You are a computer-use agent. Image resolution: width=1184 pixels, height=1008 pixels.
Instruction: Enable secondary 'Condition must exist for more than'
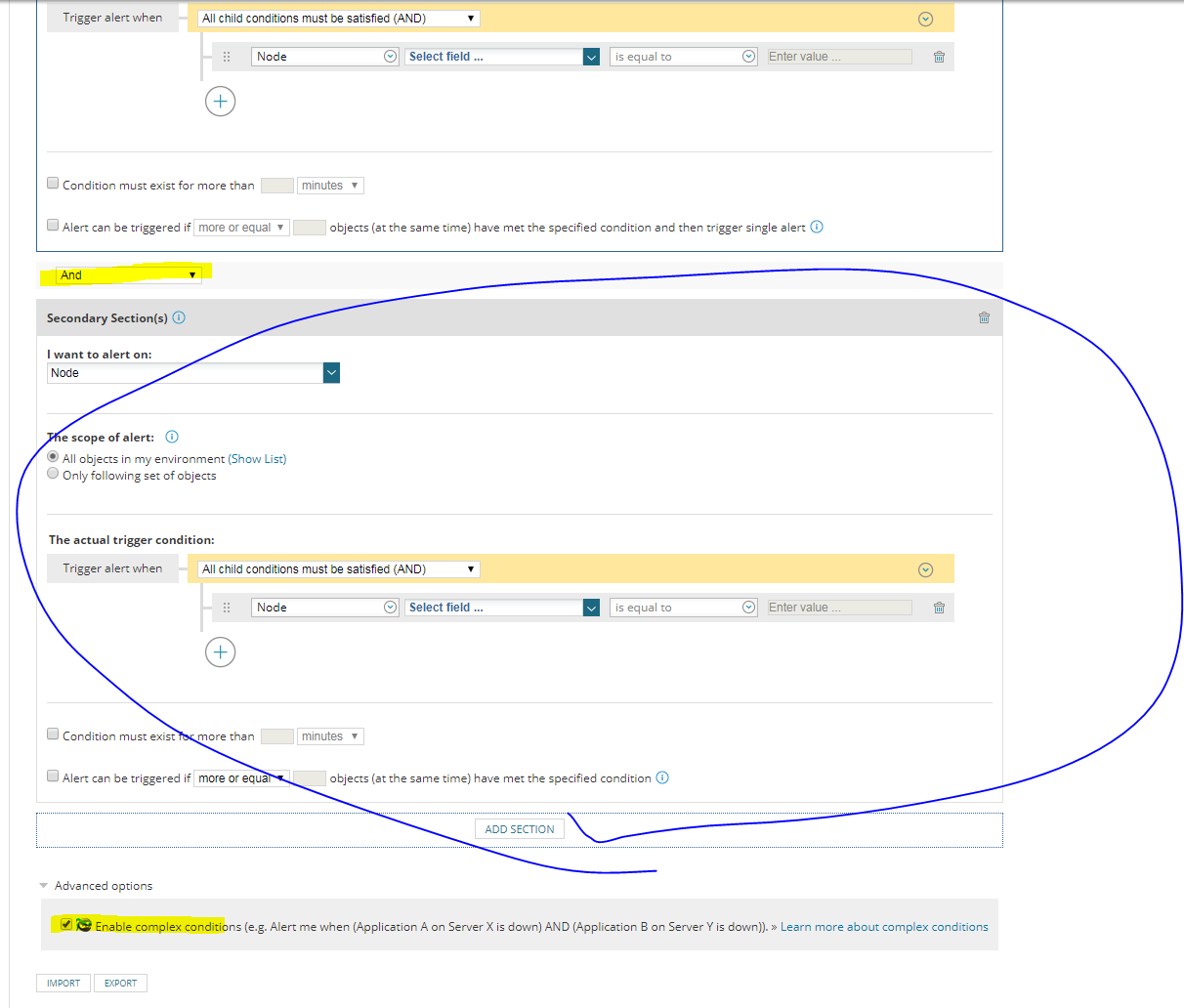pyautogui.click(x=53, y=734)
